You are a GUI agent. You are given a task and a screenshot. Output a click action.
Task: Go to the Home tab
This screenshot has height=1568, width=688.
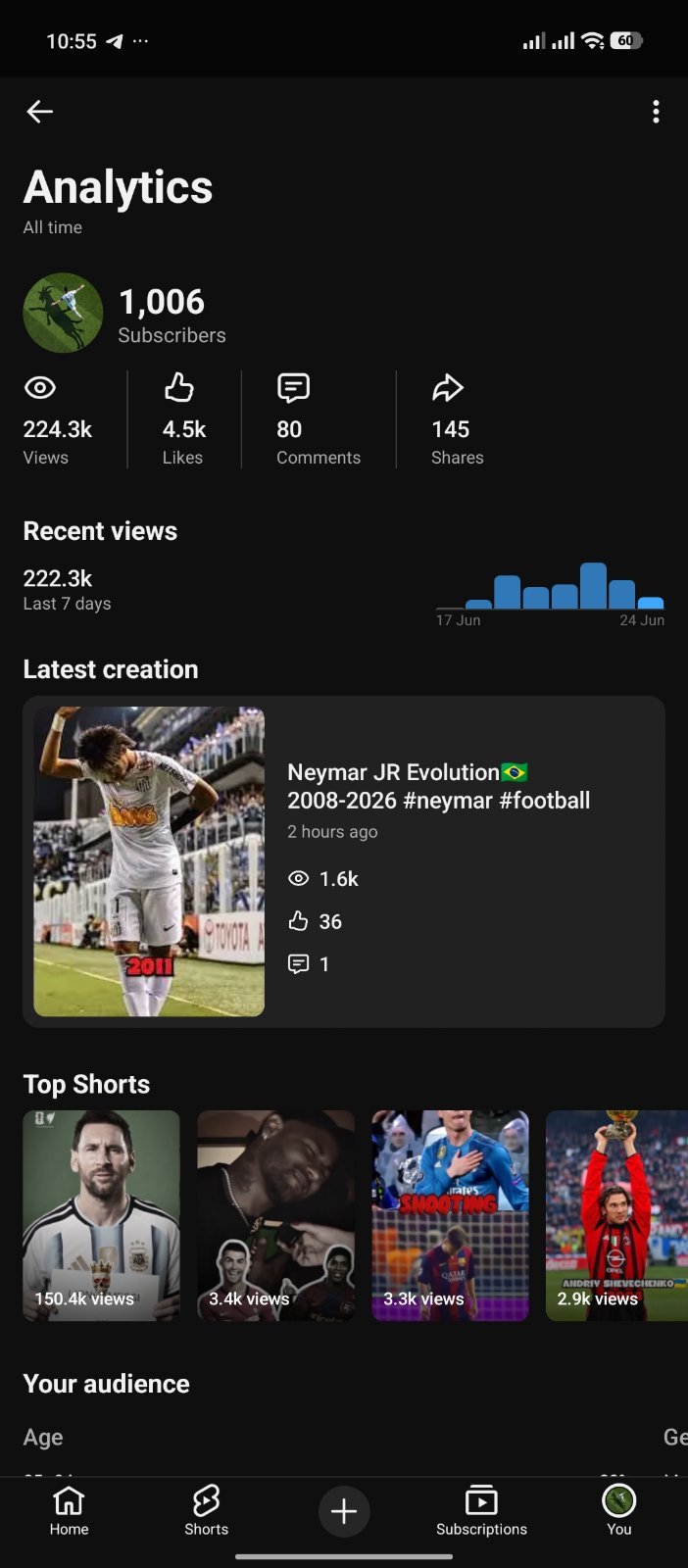(69, 1511)
